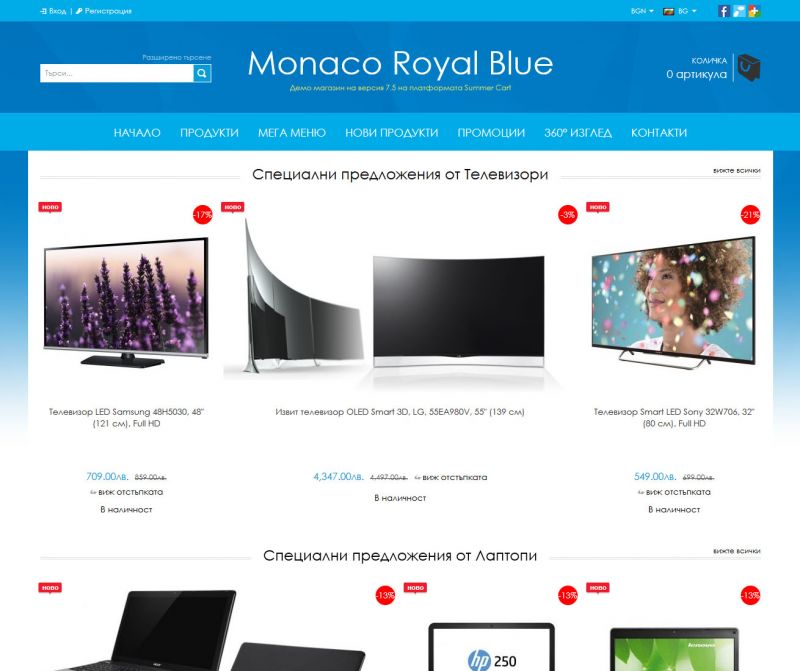
Task: Focus the Търси search input field
Action: pyautogui.click(x=117, y=73)
